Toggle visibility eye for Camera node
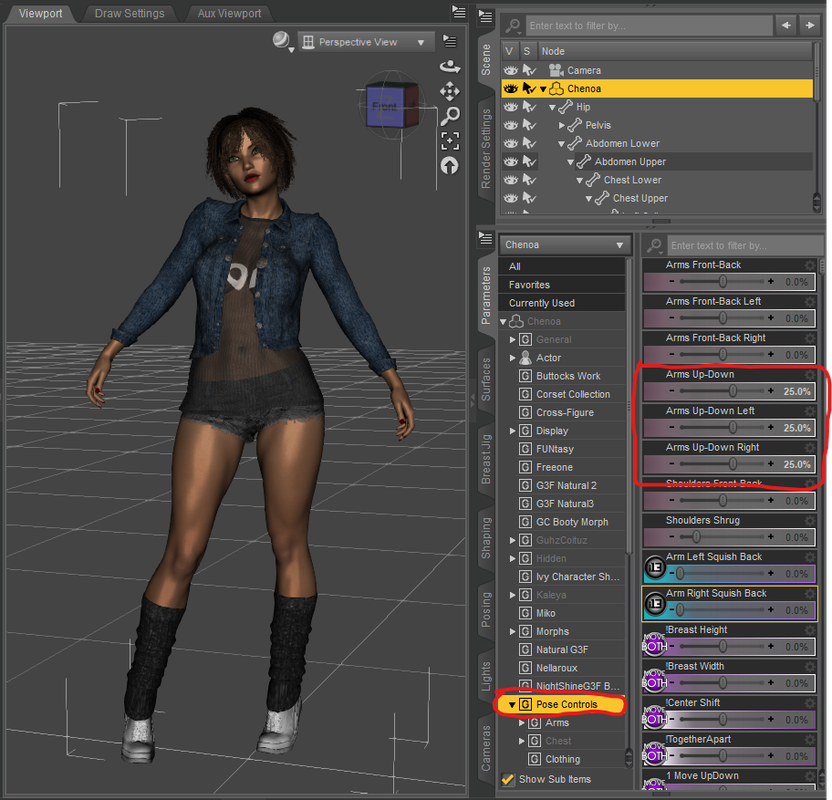 point(510,71)
